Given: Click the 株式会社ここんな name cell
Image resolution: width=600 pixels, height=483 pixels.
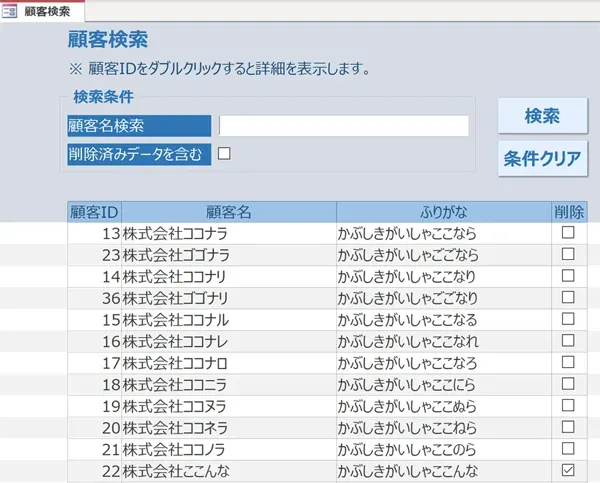Looking at the screenshot, I should pos(228,470).
